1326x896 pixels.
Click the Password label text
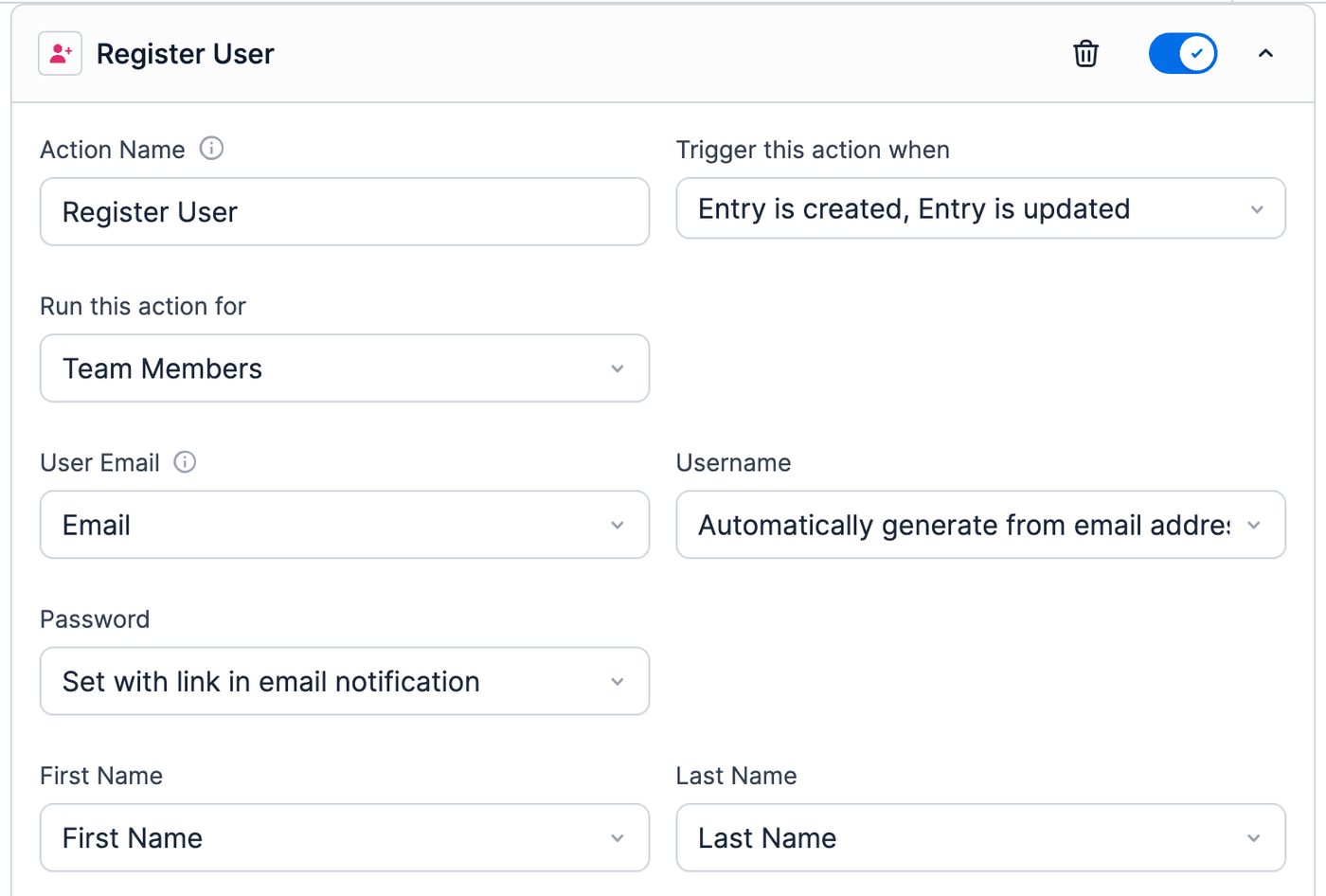(x=95, y=619)
